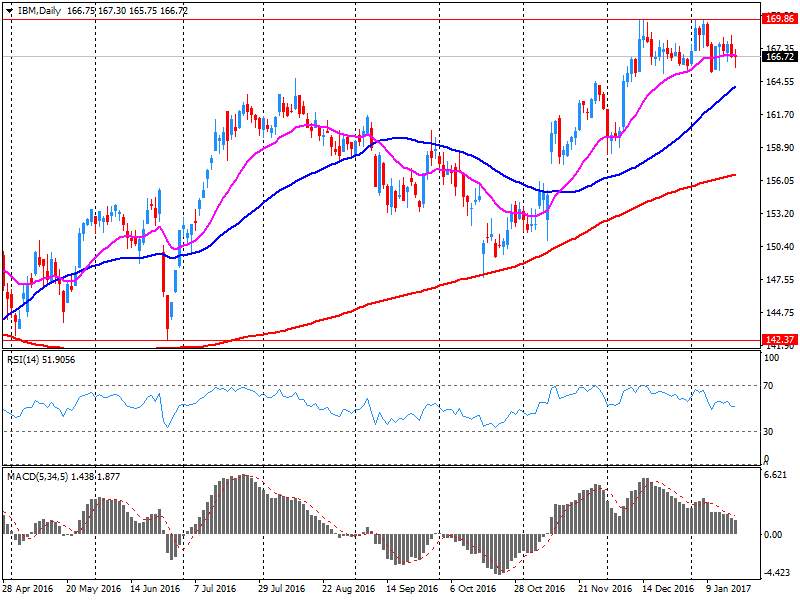The image size is (800, 600).
Task: Click the 22 Aug 2016 date label
Action: pyautogui.click(x=348, y=589)
